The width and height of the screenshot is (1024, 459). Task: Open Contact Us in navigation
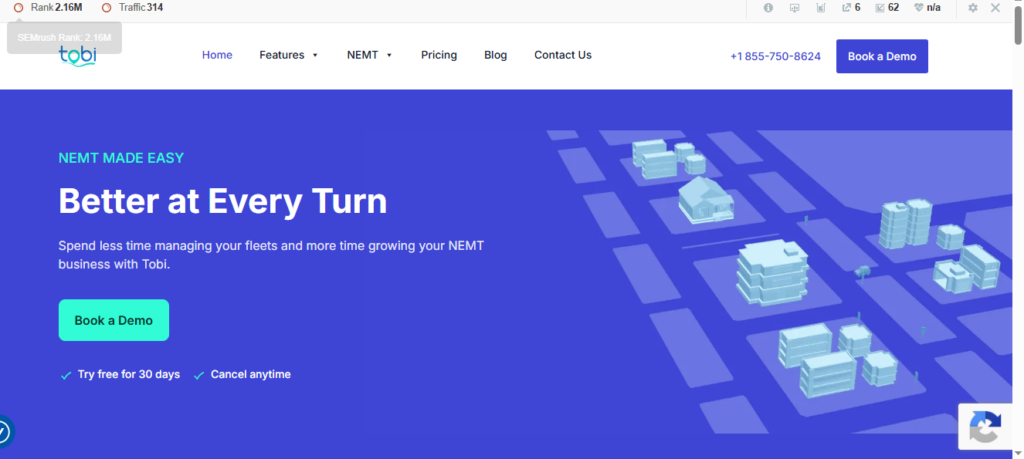563,55
